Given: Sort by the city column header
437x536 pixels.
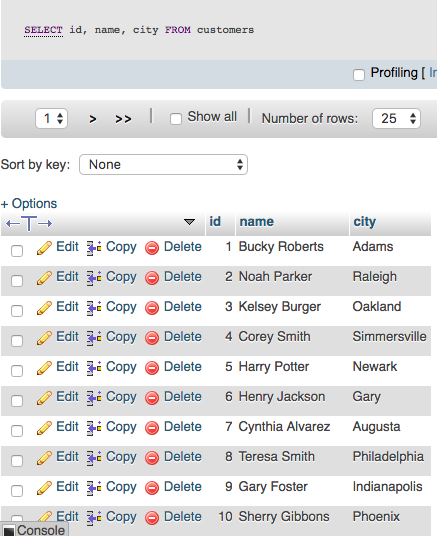Looking at the screenshot, I should pyautogui.click(x=365, y=222).
